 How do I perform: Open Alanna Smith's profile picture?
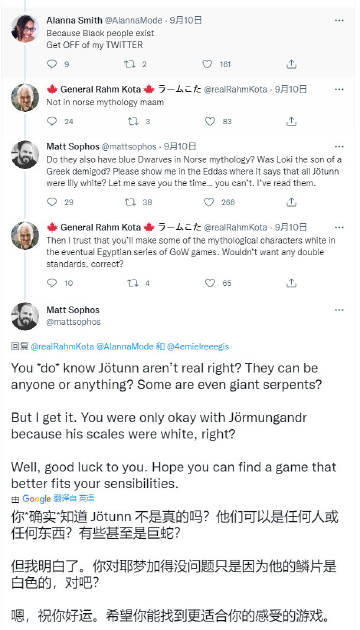(25, 29)
